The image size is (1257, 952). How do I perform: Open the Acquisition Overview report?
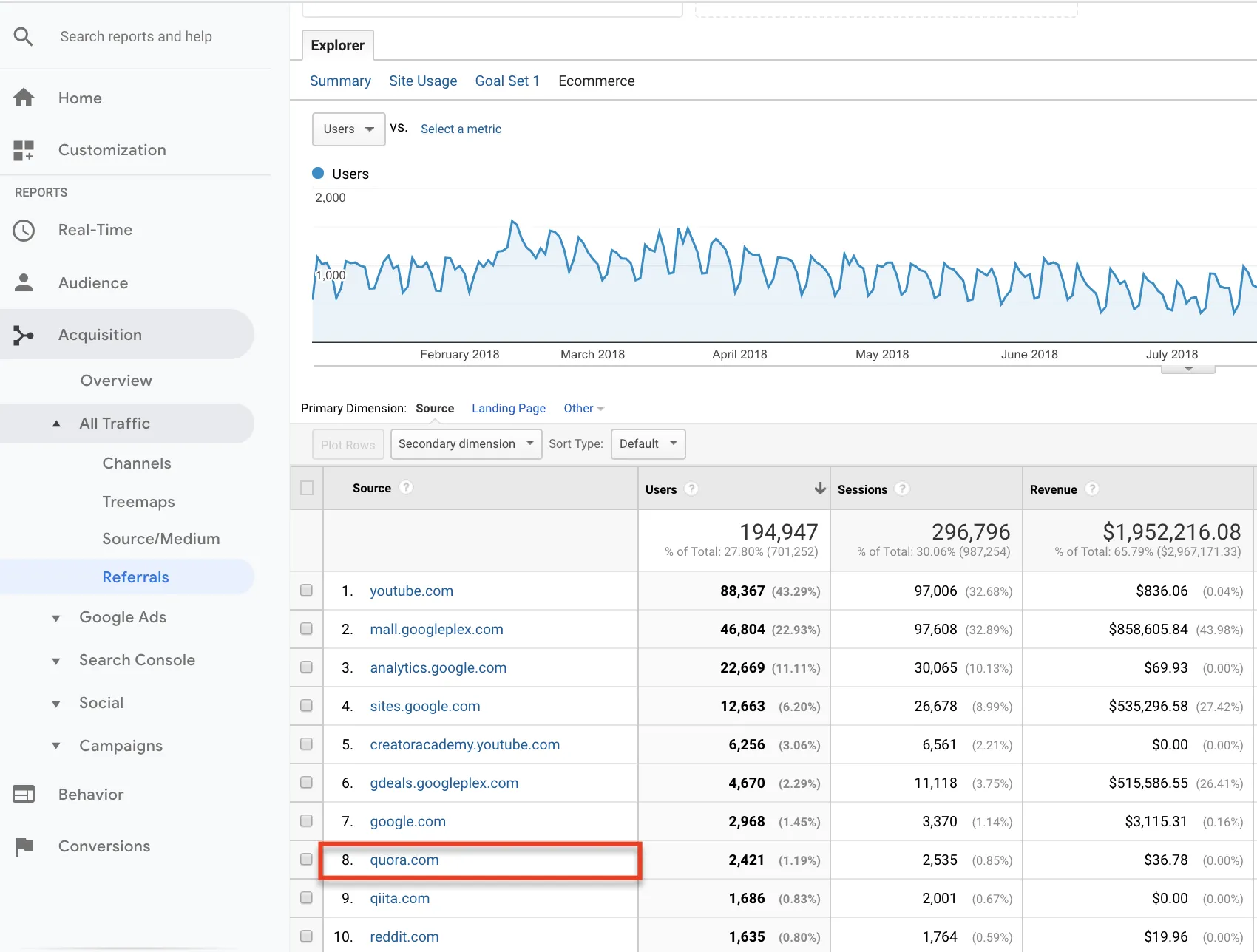click(116, 381)
